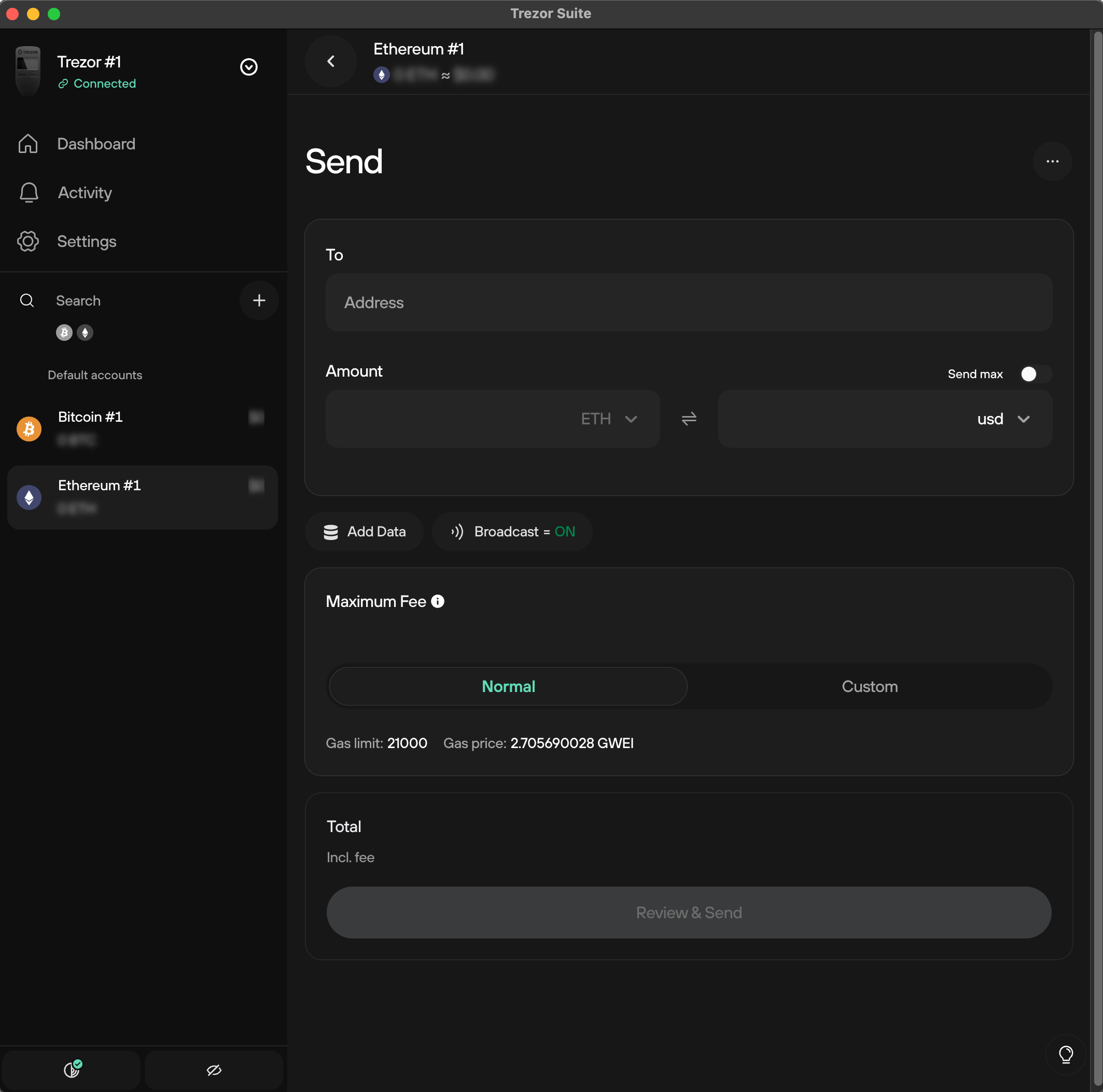The image size is (1103, 1092).
Task: Click the Review & Send button
Action: (689, 912)
